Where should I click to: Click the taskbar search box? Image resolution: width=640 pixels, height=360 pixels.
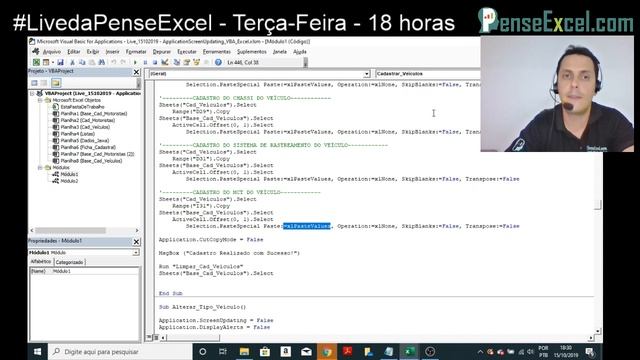(120, 351)
